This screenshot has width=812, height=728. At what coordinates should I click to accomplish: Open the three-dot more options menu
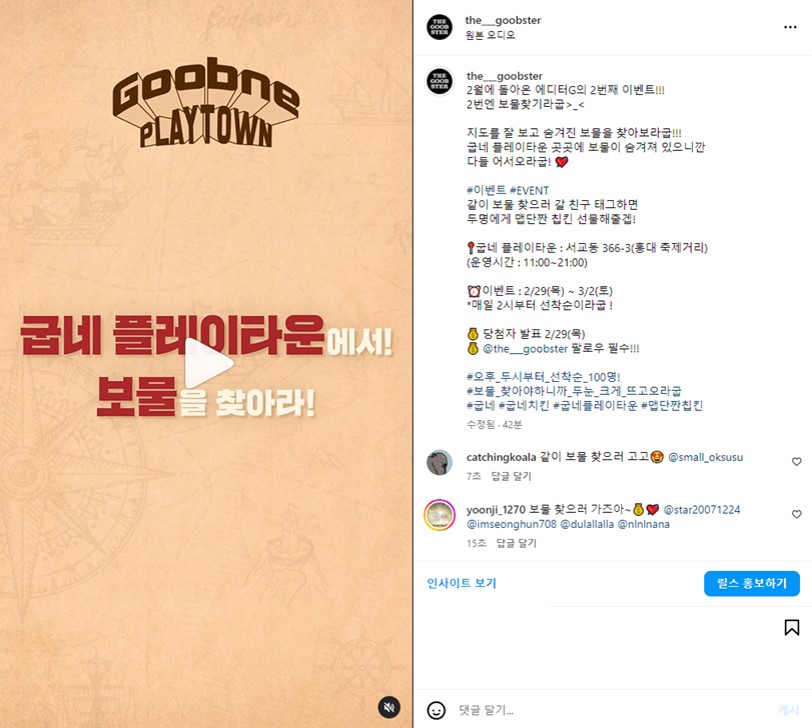[x=790, y=27]
